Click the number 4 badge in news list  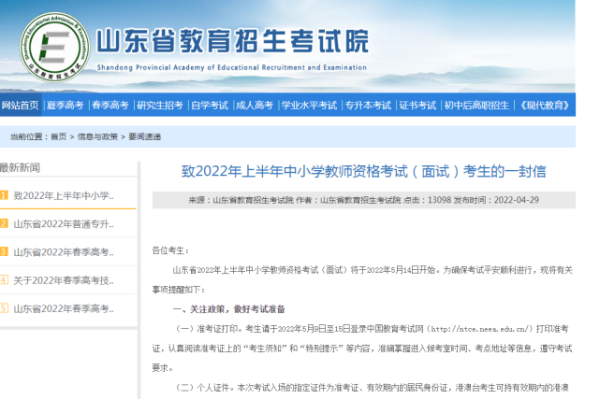tap(4, 280)
